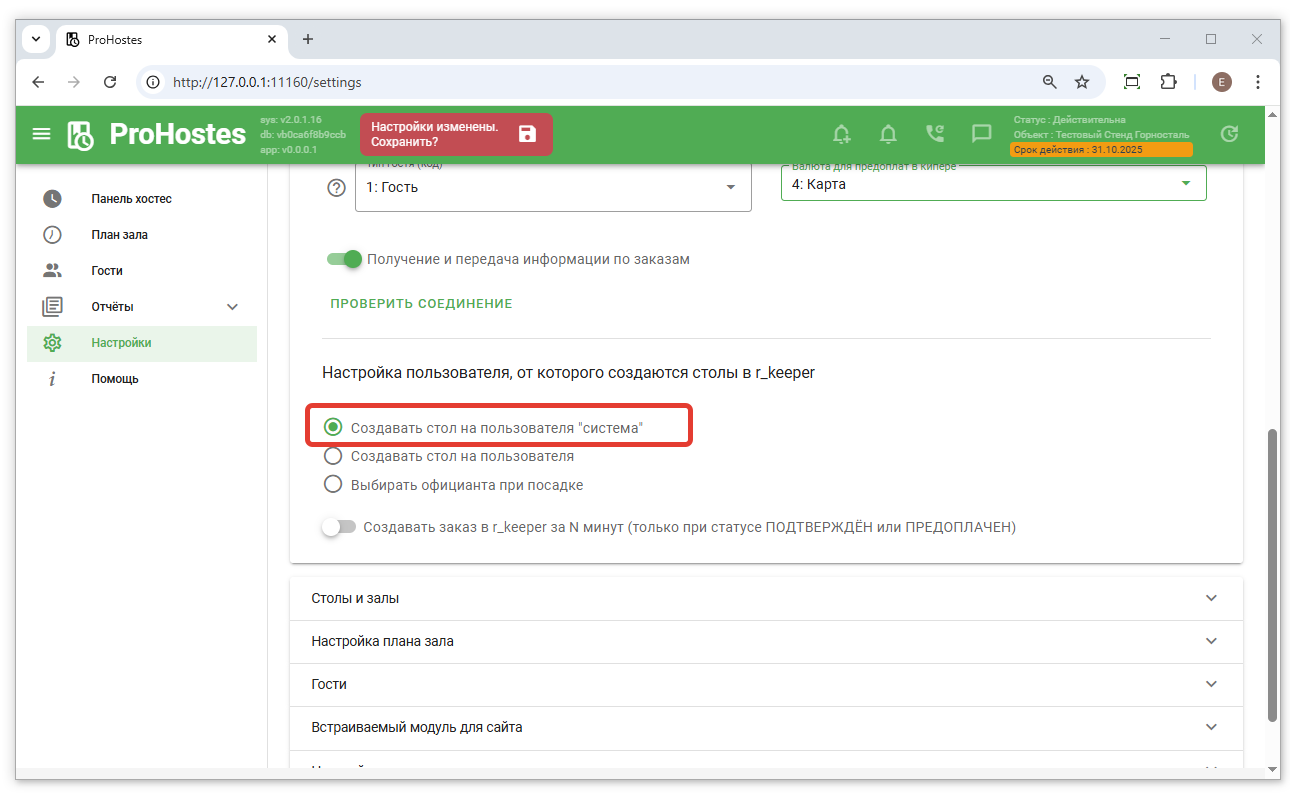Screen dimensions: 1290x795
Task: Click the phone calls icon in header
Action: pyautogui.click(x=935, y=134)
